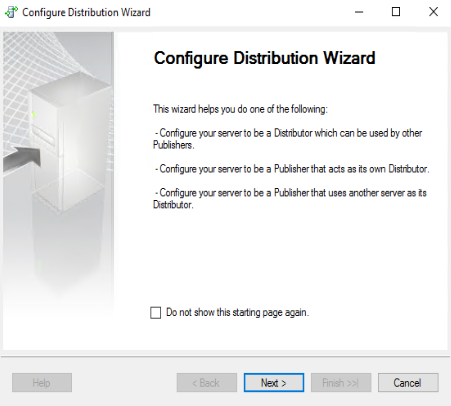
Task: Click the bullet about Distributor used by other Publishers
Action: 288,139
